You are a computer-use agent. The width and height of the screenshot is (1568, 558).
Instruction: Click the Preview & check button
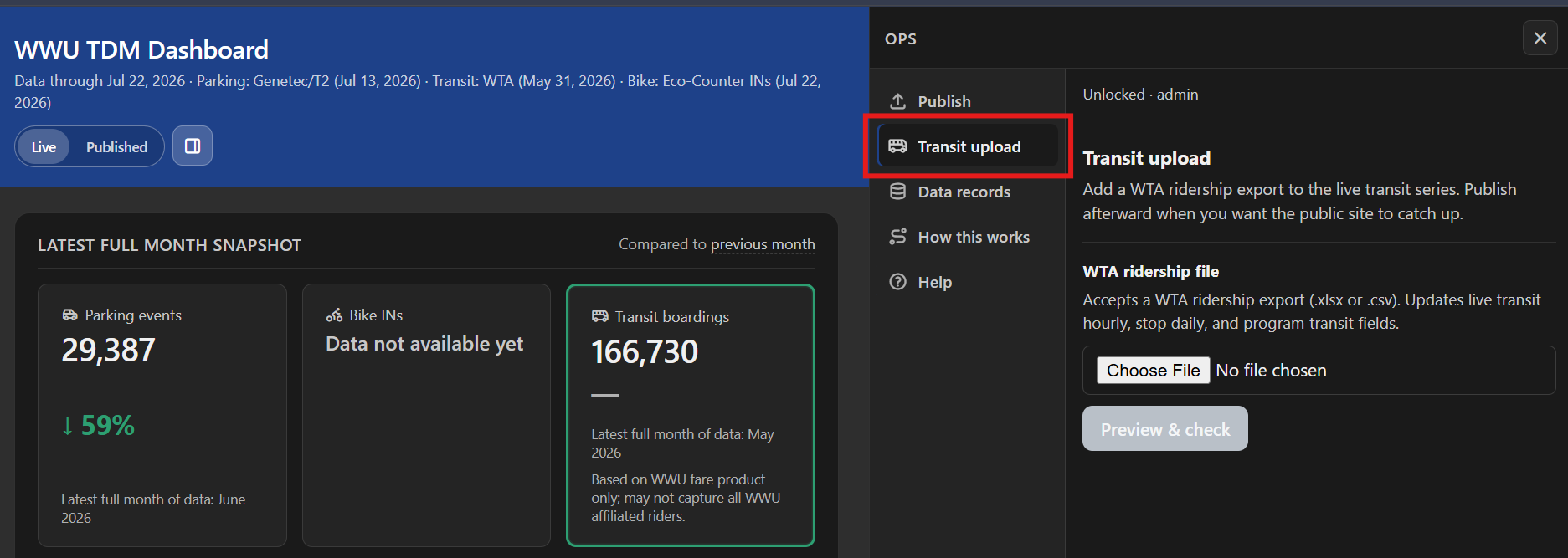click(x=1164, y=428)
